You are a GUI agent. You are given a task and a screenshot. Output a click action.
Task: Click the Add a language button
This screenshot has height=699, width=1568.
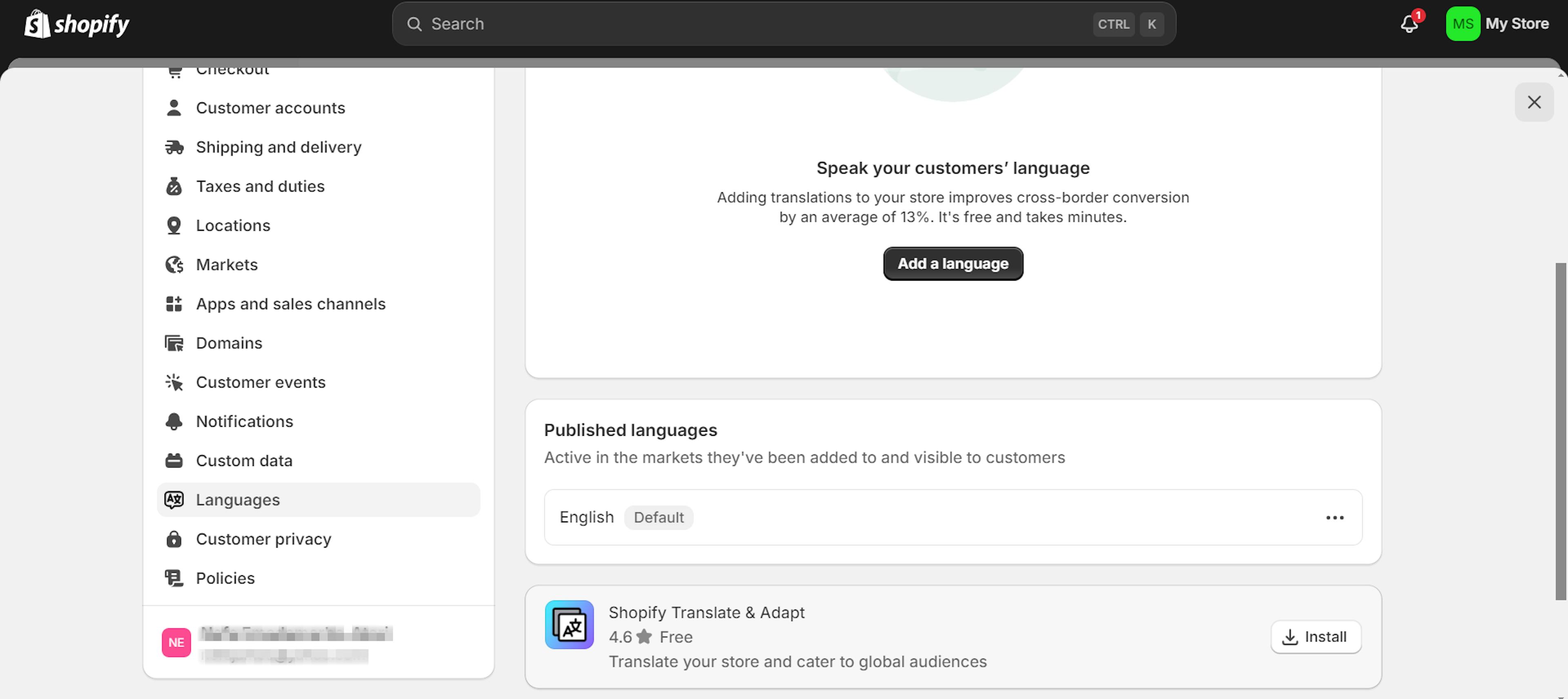coord(952,263)
